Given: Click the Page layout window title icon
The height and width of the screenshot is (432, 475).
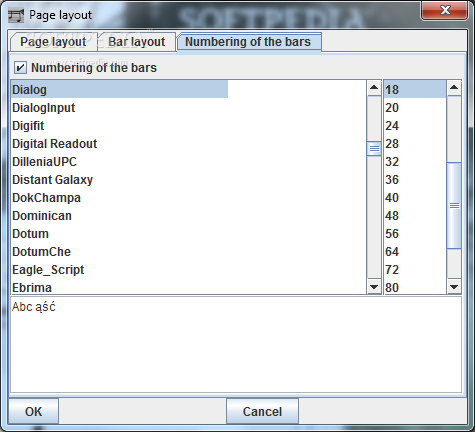Looking at the screenshot, I should (x=16, y=15).
